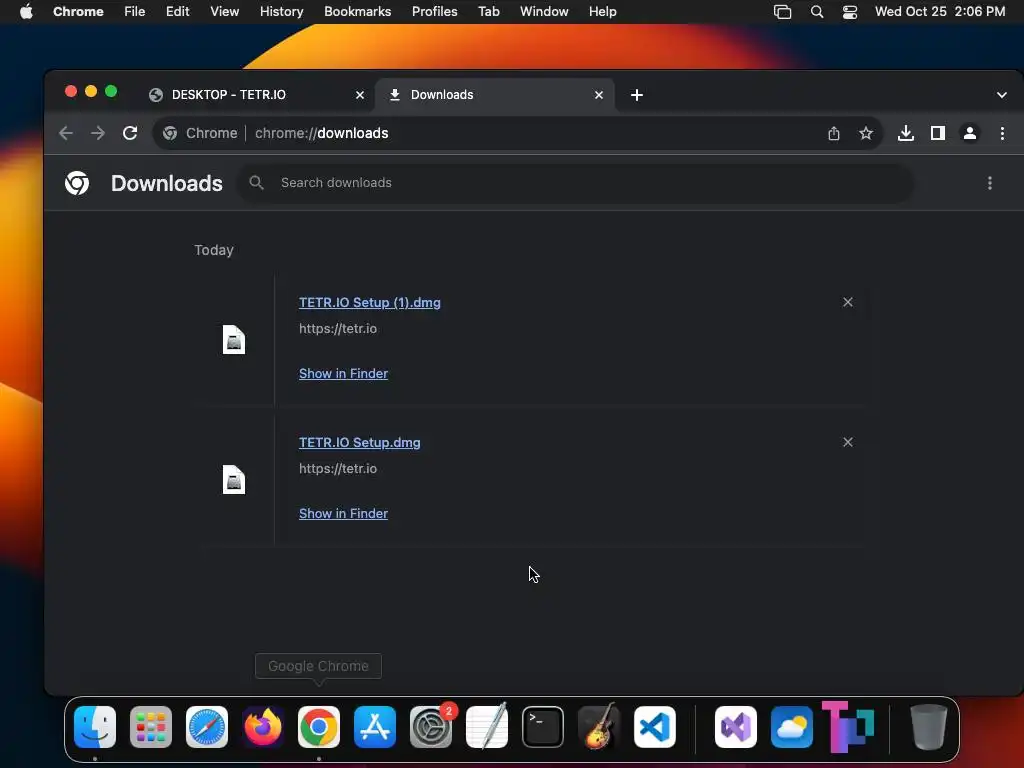Click the Search downloads field
Image resolution: width=1024 pixels, height=768 pixels.
click(x=575, y=183)
